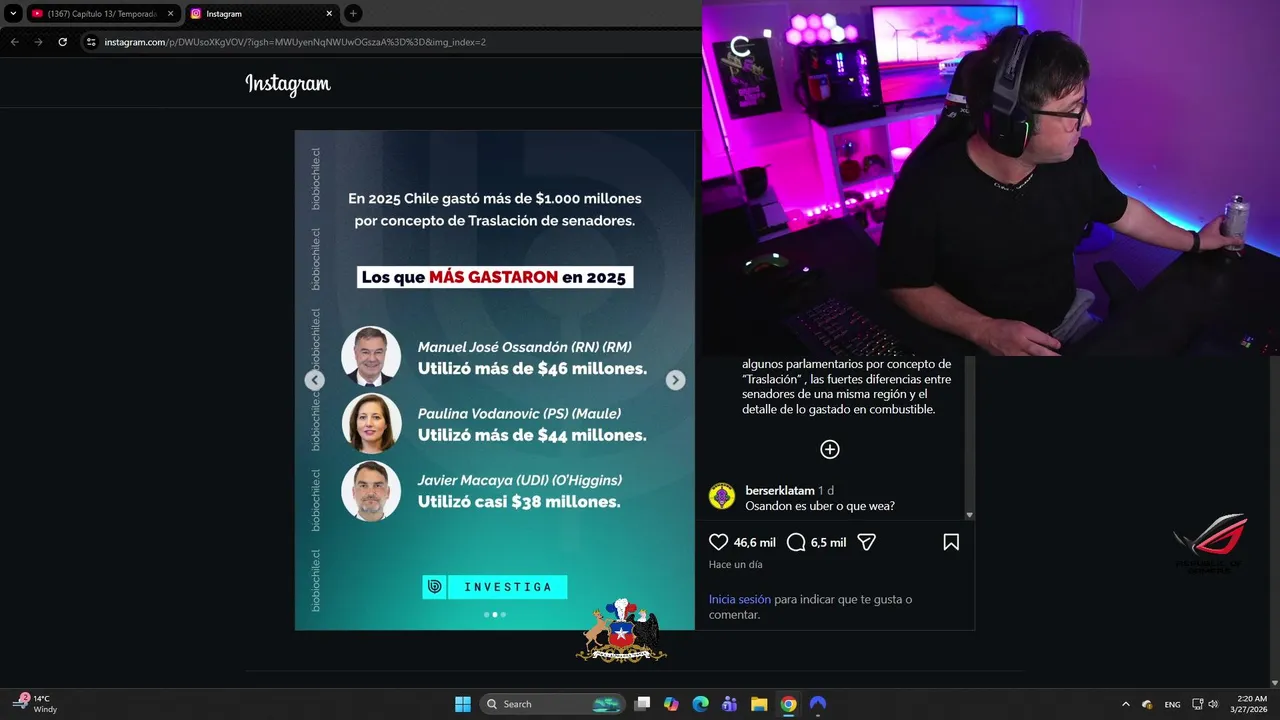This screenshot has height=720, width=1280.
Task: Like the post with heart icon
Action: point(718,542)
